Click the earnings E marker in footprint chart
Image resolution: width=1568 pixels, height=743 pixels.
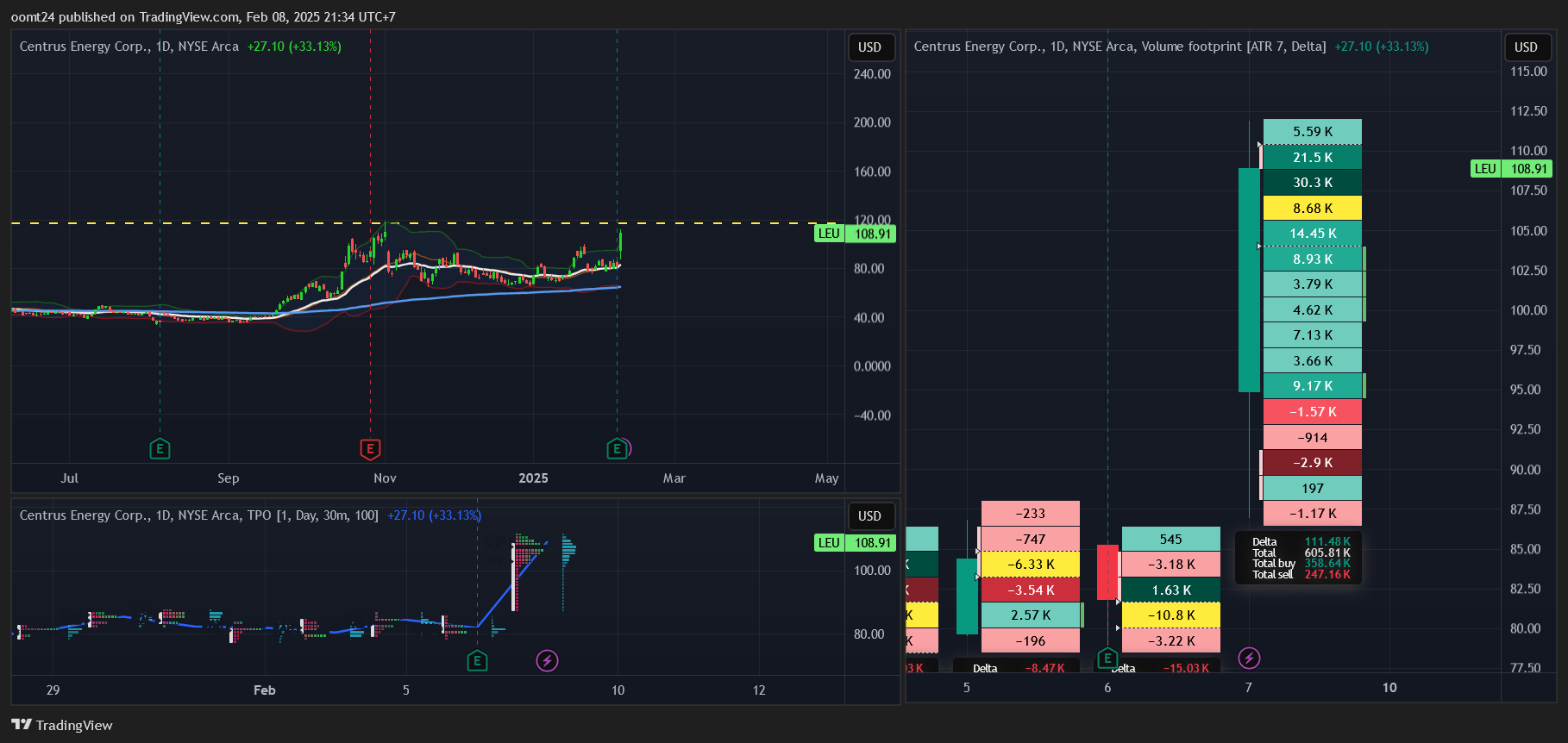(x=1107, y=659)
